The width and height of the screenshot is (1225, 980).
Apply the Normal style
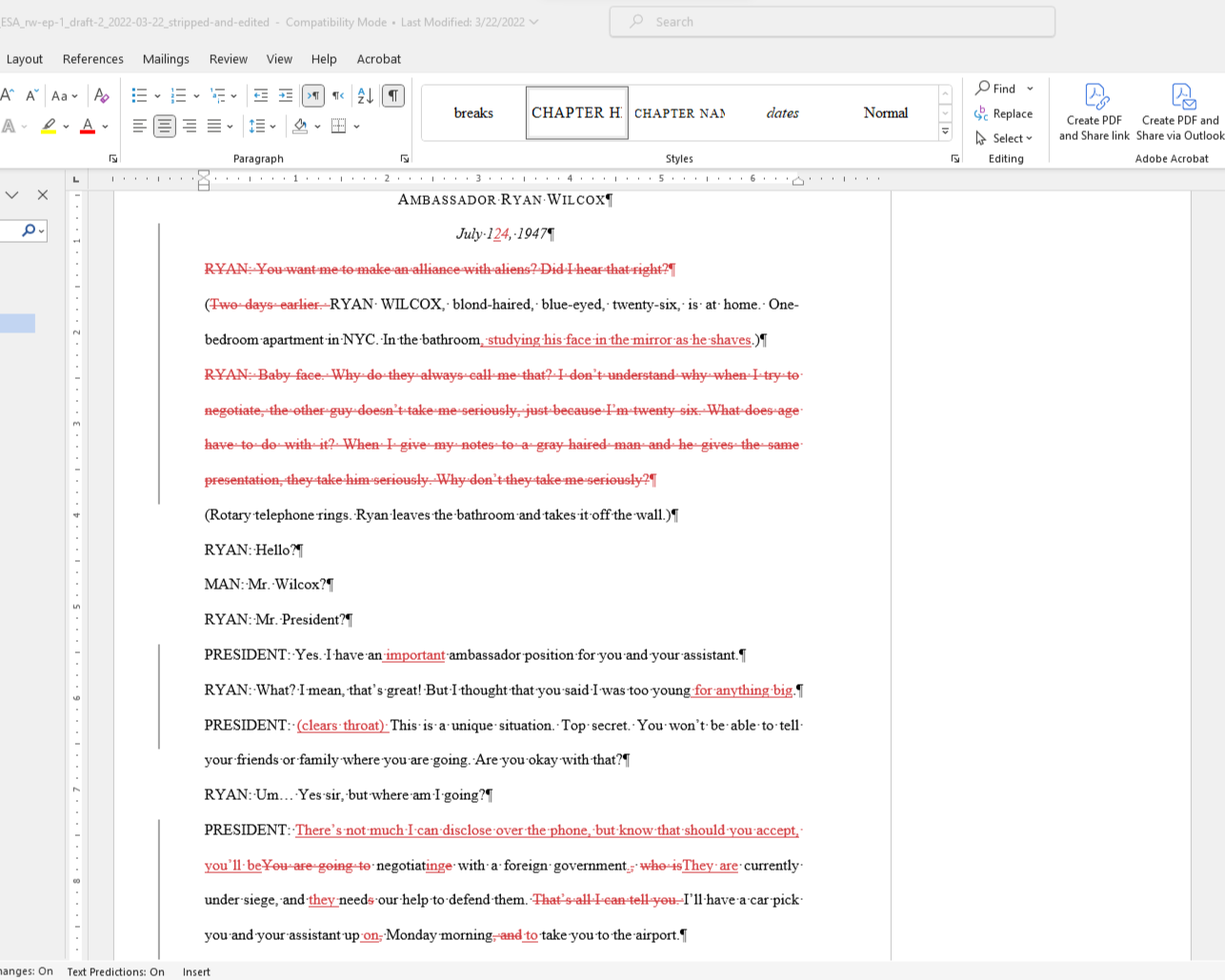[885, 112]
